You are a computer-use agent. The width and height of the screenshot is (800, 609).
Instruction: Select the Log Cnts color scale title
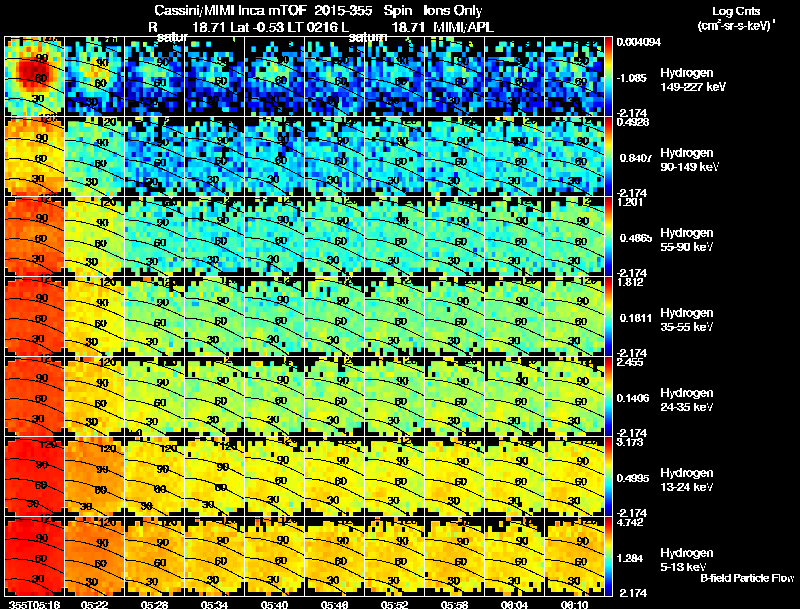736,18
